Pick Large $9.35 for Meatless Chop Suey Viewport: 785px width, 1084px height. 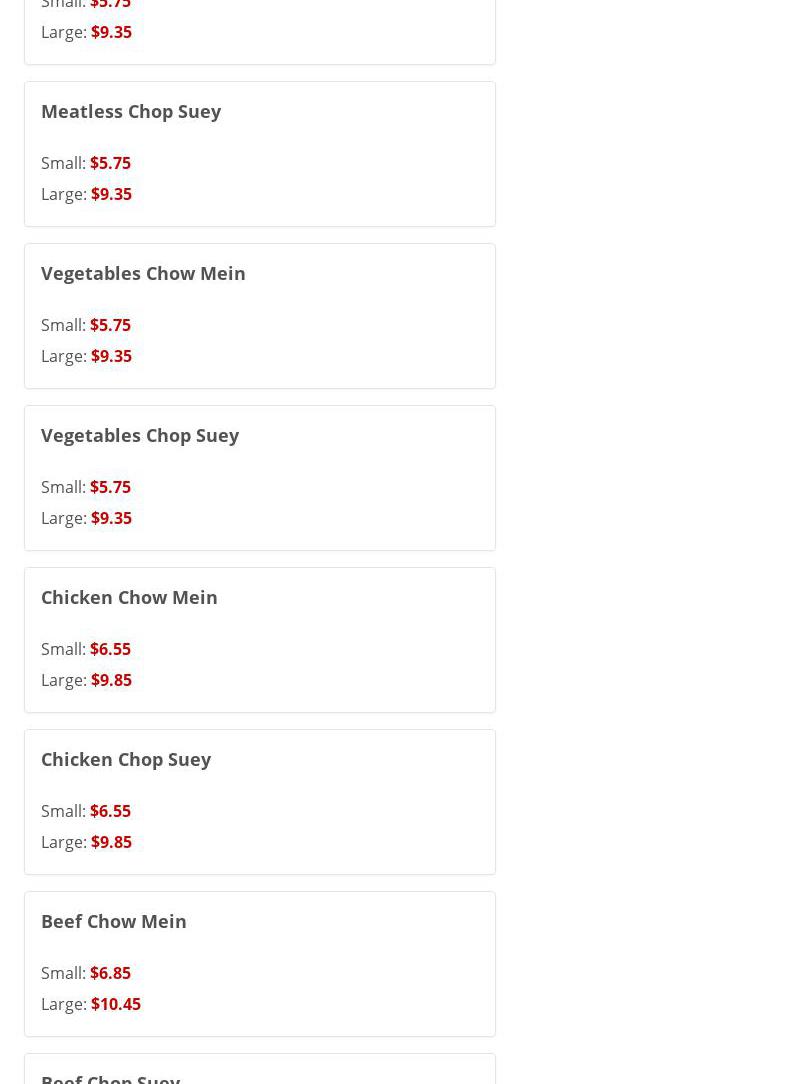pyautogui.click(x=86, y=194)
